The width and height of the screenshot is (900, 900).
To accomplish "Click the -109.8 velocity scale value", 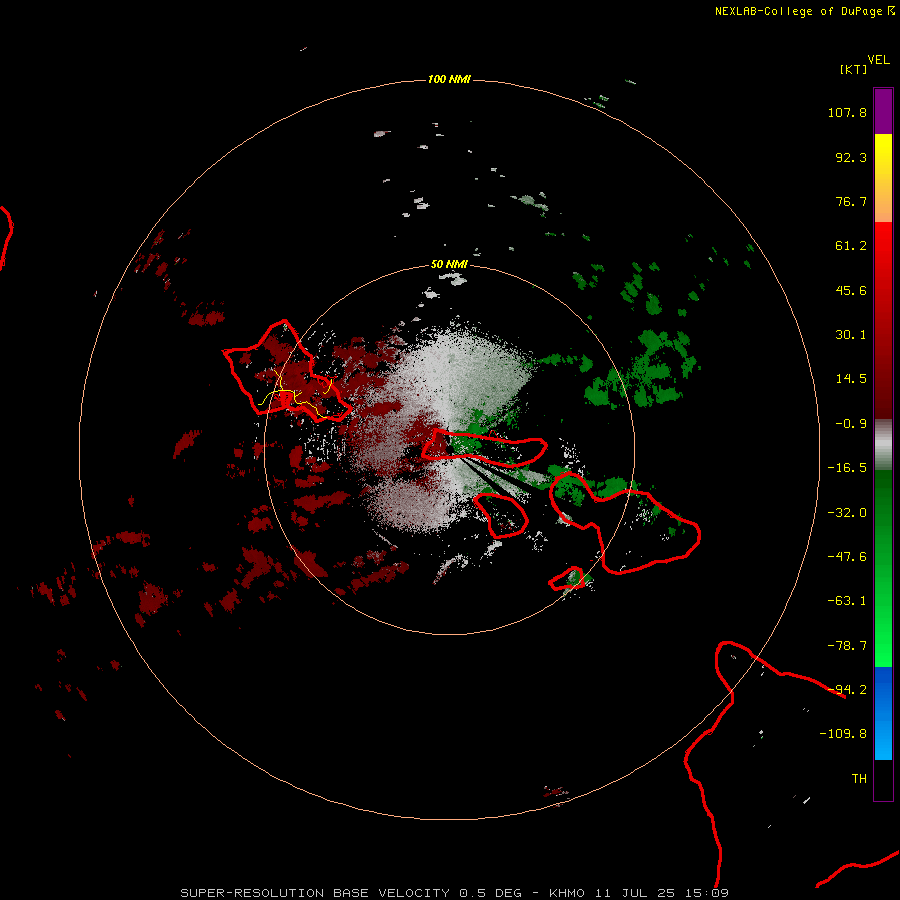I will point(843,734).
